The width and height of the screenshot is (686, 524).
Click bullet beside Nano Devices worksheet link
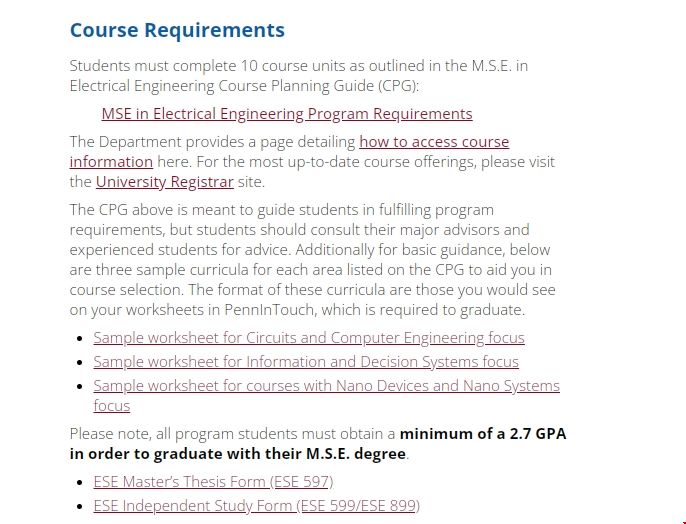point(79,387)
